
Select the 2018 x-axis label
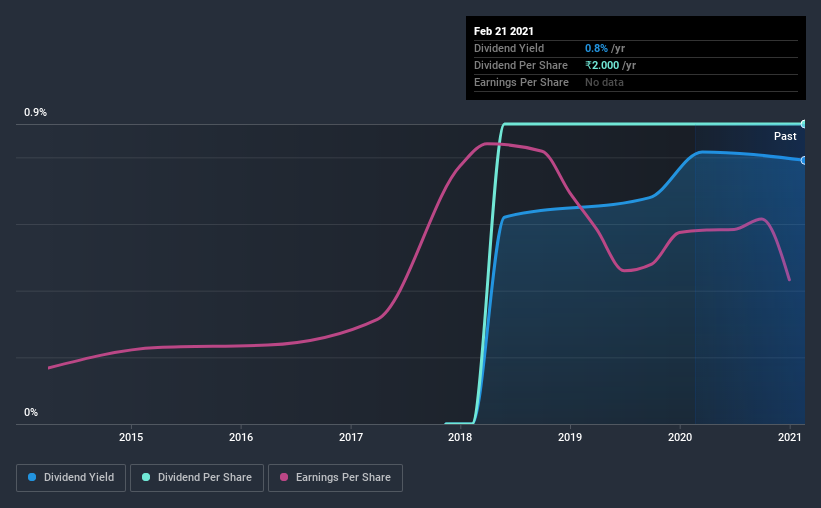[x=460, y=437]
